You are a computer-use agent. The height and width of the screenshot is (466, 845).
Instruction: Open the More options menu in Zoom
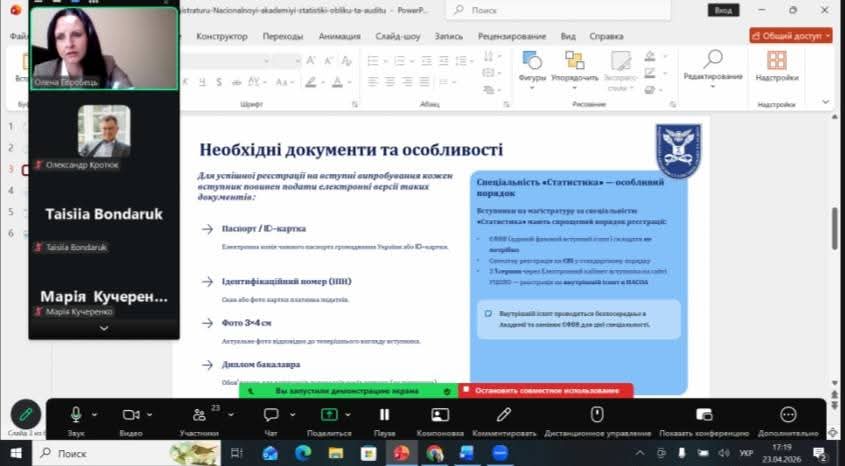pos(788,414)
